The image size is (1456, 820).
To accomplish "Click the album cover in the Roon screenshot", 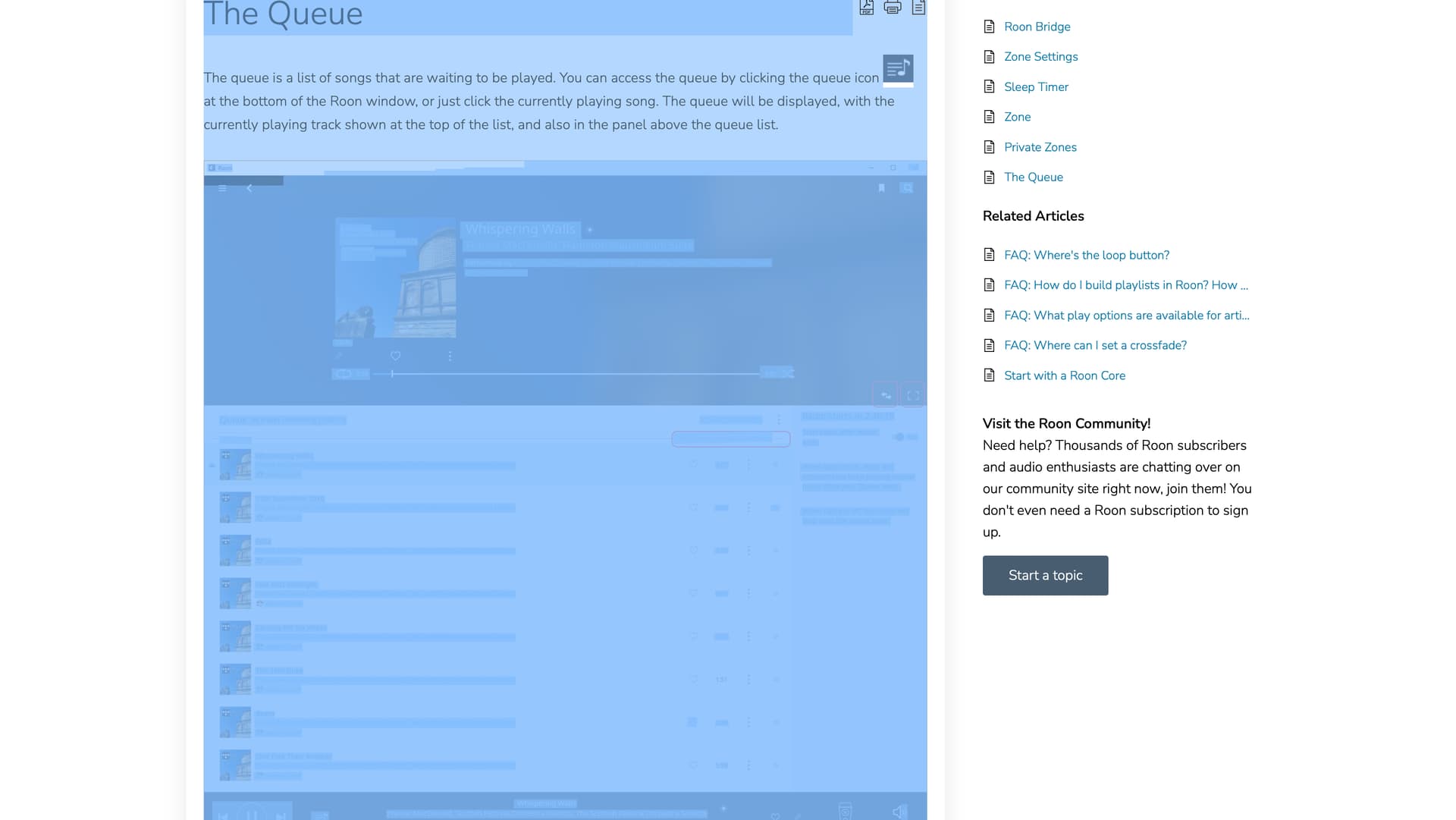I will (x=395, y=278).
